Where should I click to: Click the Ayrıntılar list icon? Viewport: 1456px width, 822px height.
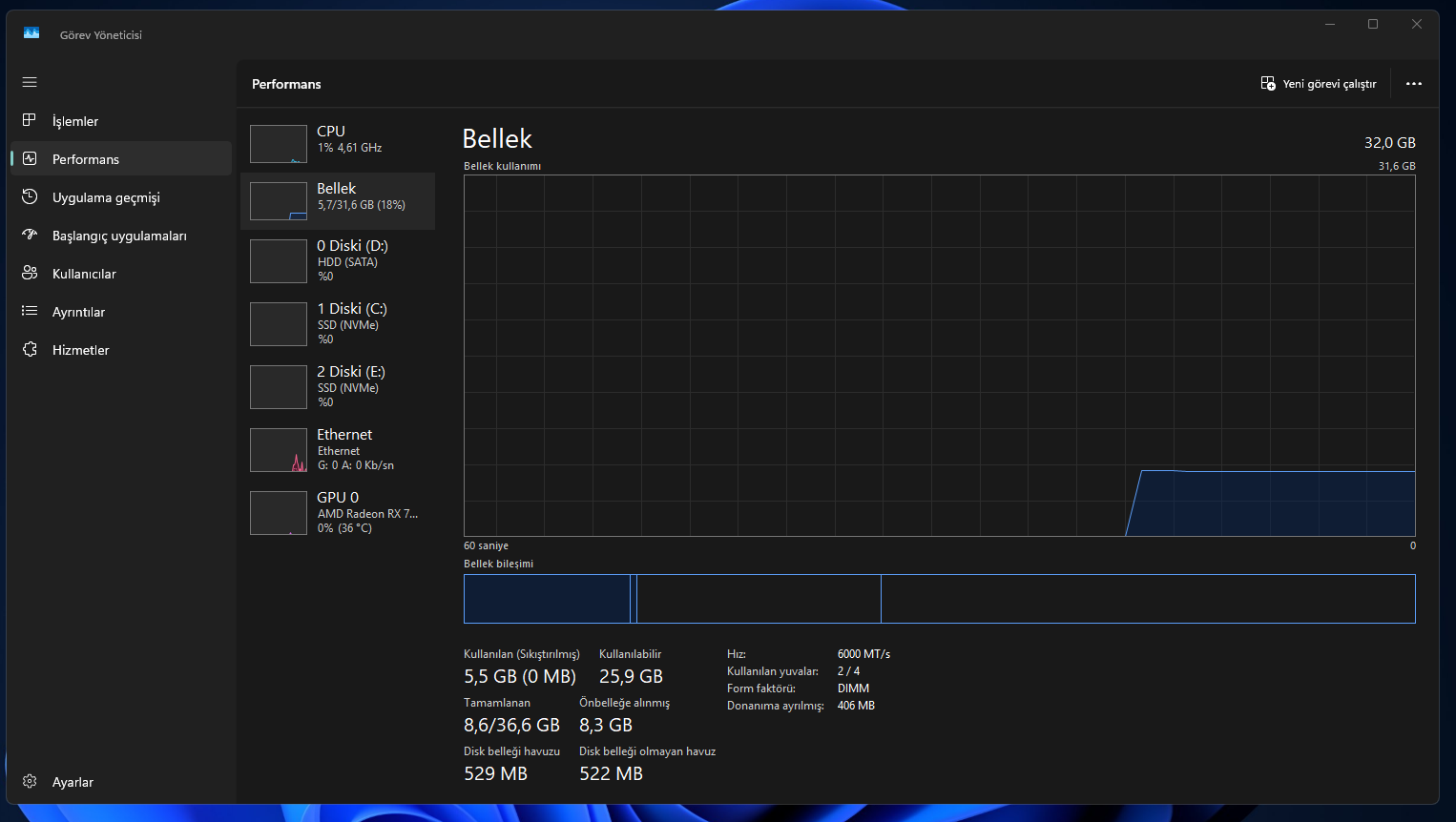pos(30,311)
